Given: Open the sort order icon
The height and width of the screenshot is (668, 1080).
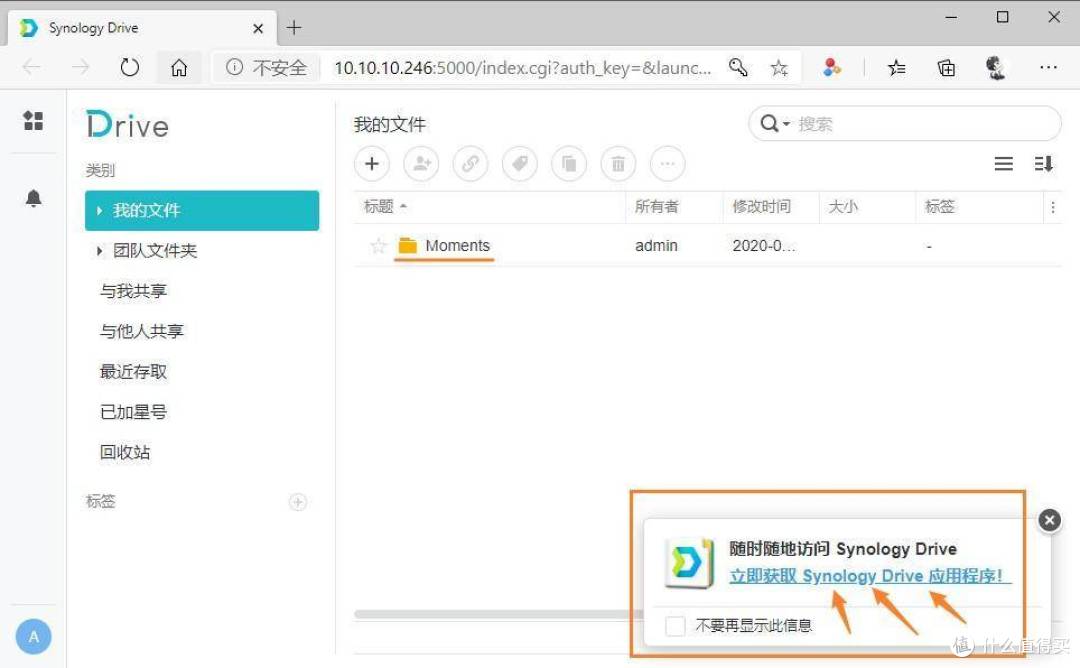Looking at the screenshot, I should click(x=1043, y=163).
